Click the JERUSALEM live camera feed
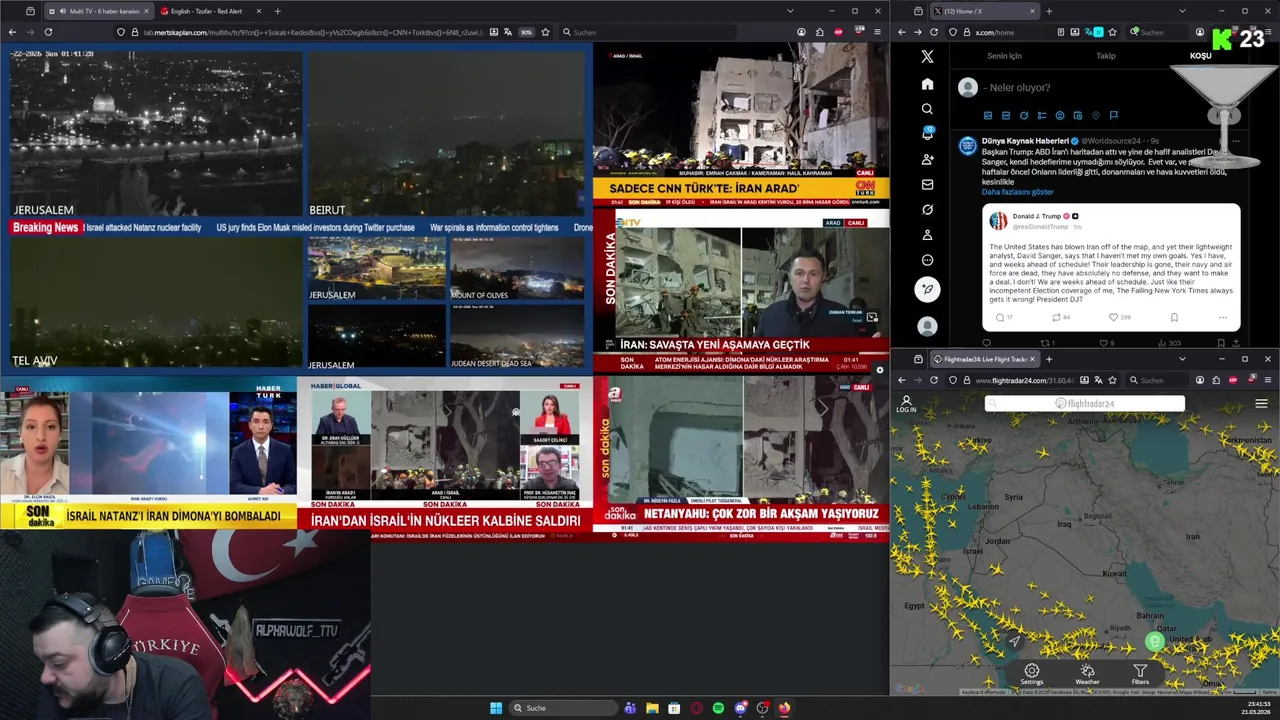 coord(155,134)
